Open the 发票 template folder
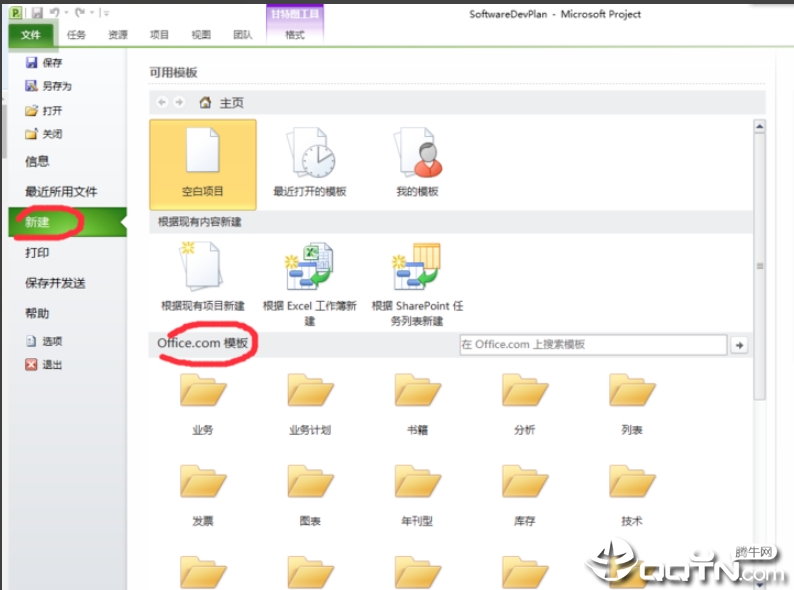This screenshot has height=590, width=794. 203,490
